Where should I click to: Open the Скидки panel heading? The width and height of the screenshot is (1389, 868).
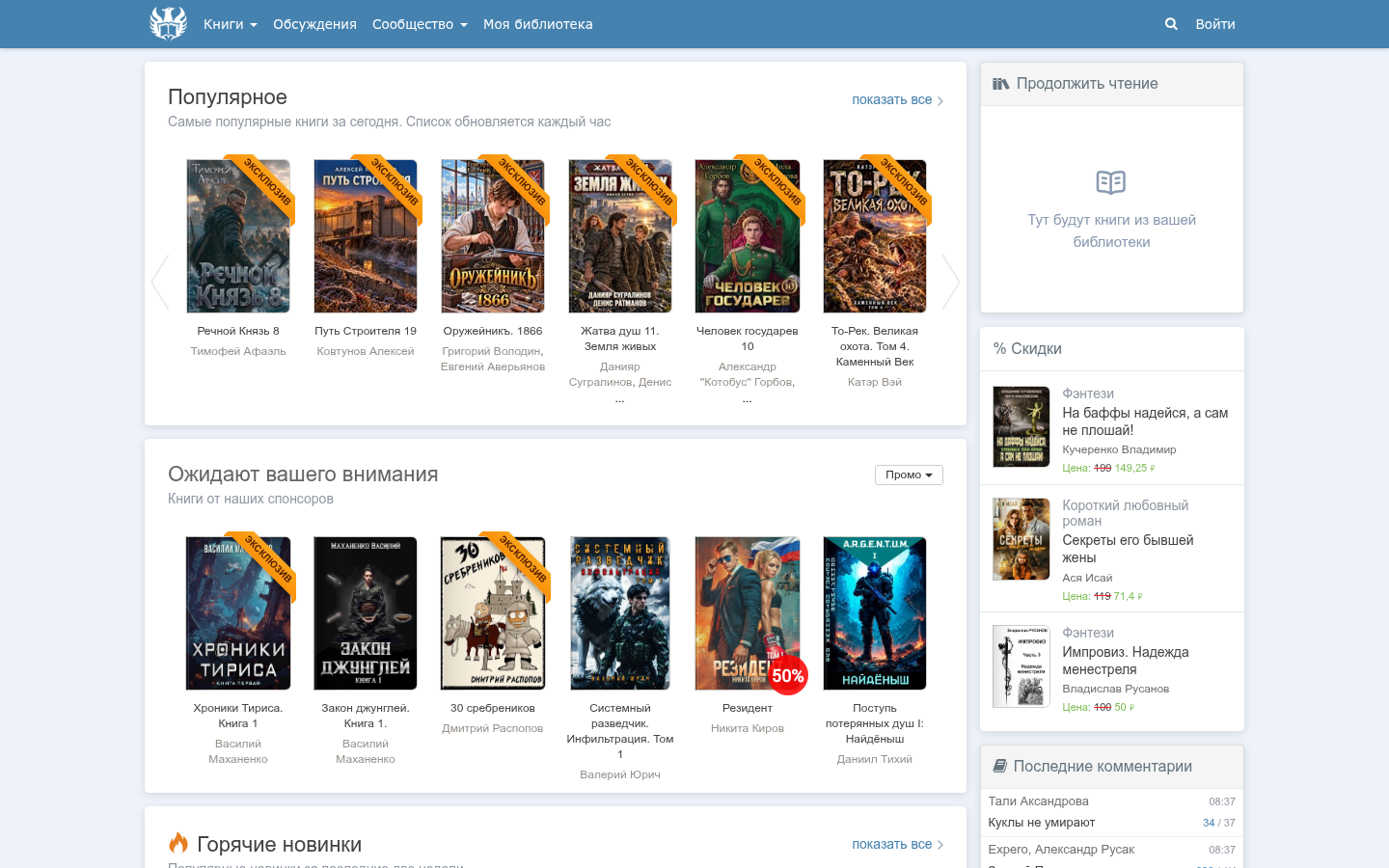pyautogui.click(x=1027, y=349)
